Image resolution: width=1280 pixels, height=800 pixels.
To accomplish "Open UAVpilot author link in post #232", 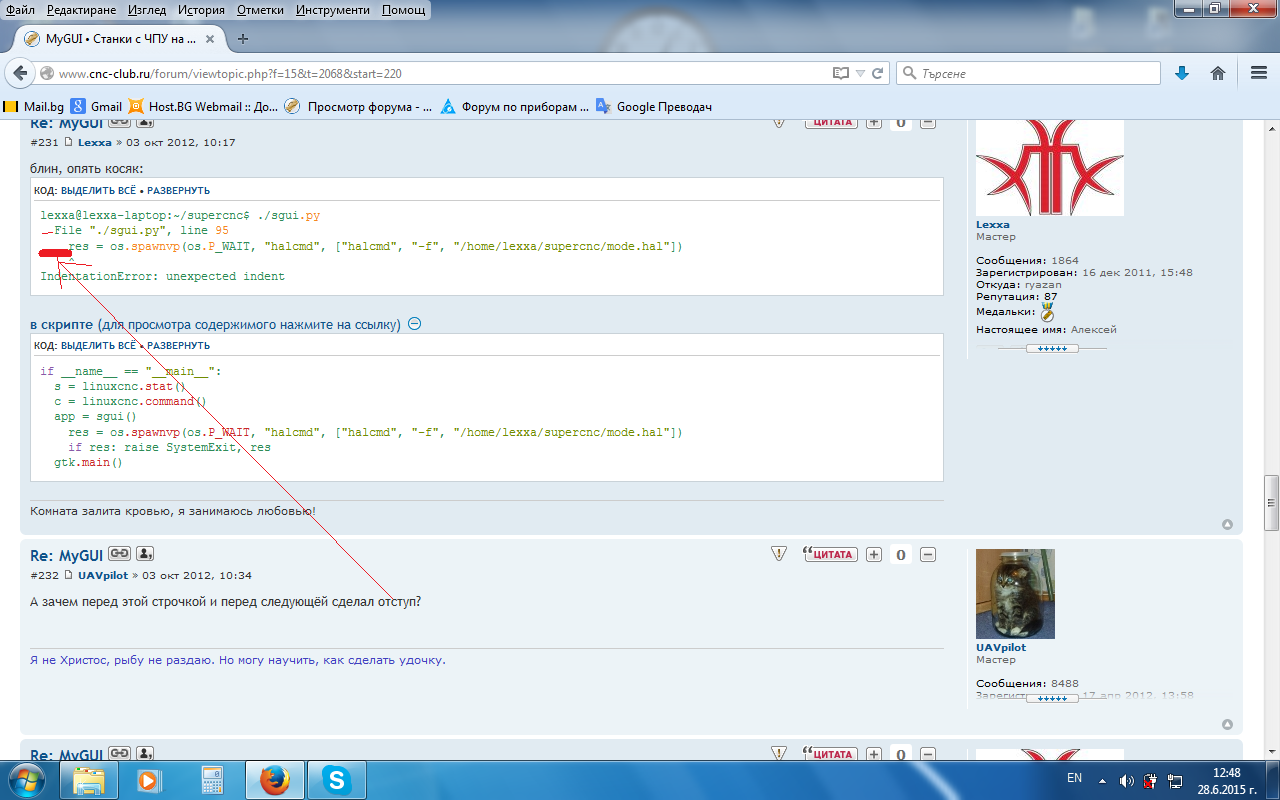I will pyautogui.click(x=102, y=575).
